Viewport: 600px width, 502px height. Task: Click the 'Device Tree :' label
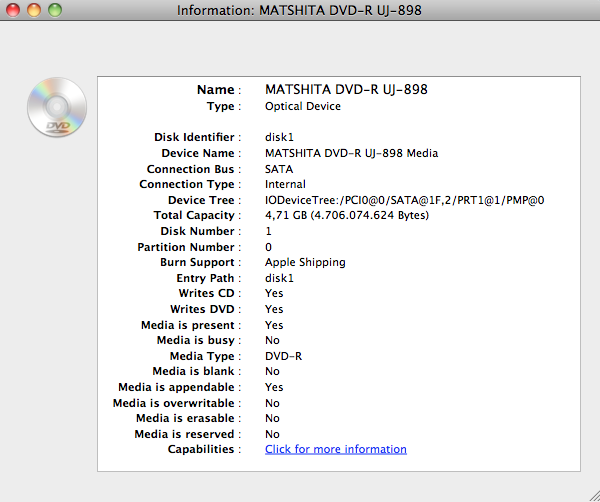(x=205, y=200)
